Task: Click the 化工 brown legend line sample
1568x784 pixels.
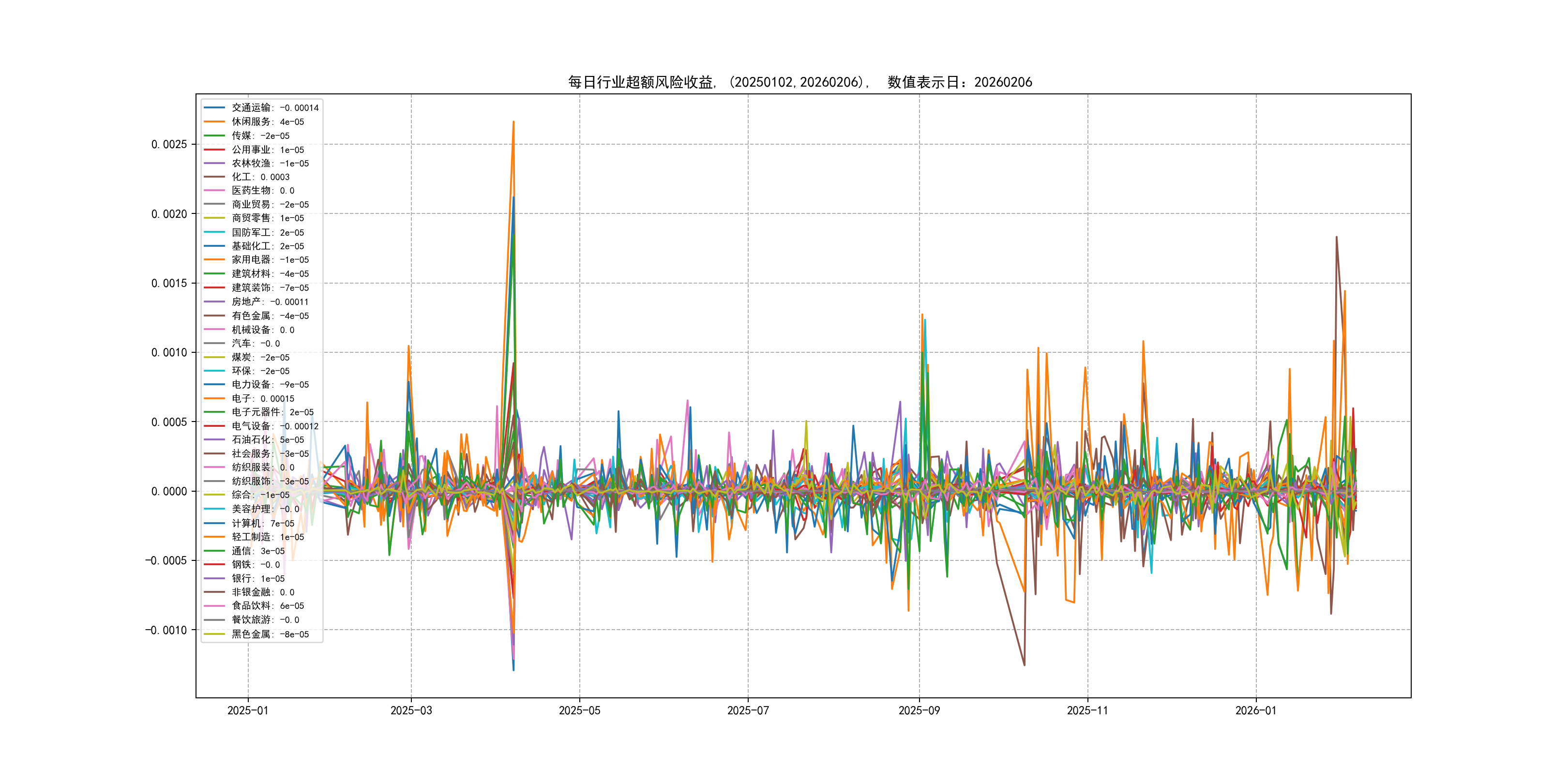Action: pos(214,177)
